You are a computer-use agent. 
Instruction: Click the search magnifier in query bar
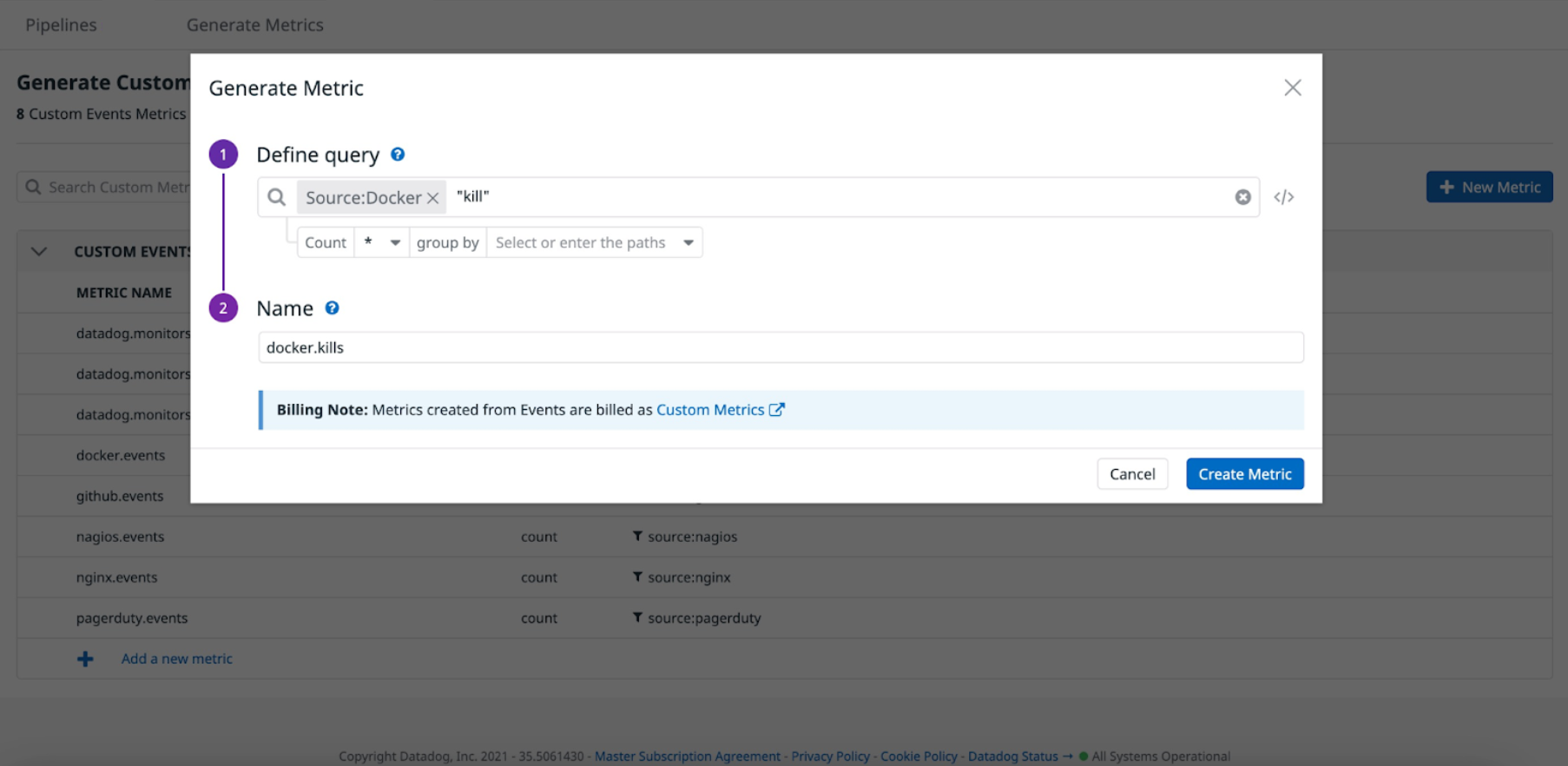[x=277, y=197]
